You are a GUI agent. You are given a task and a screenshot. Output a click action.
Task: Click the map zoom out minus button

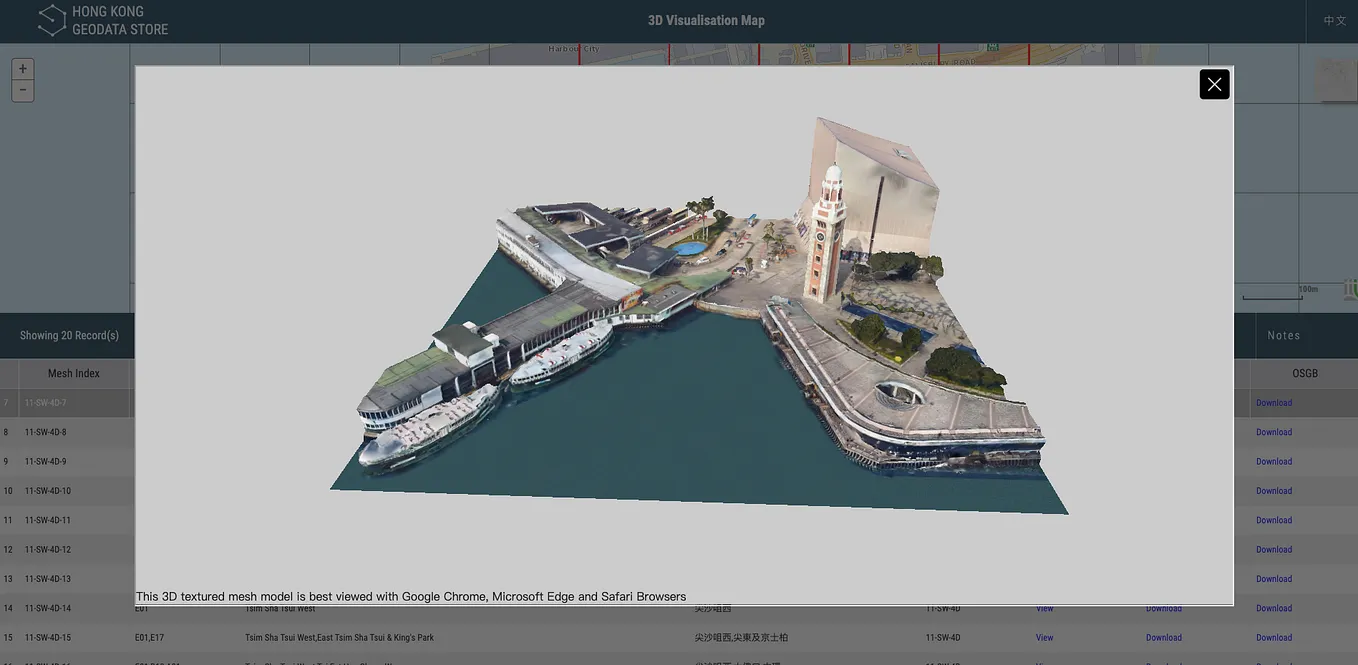[23, 90]
